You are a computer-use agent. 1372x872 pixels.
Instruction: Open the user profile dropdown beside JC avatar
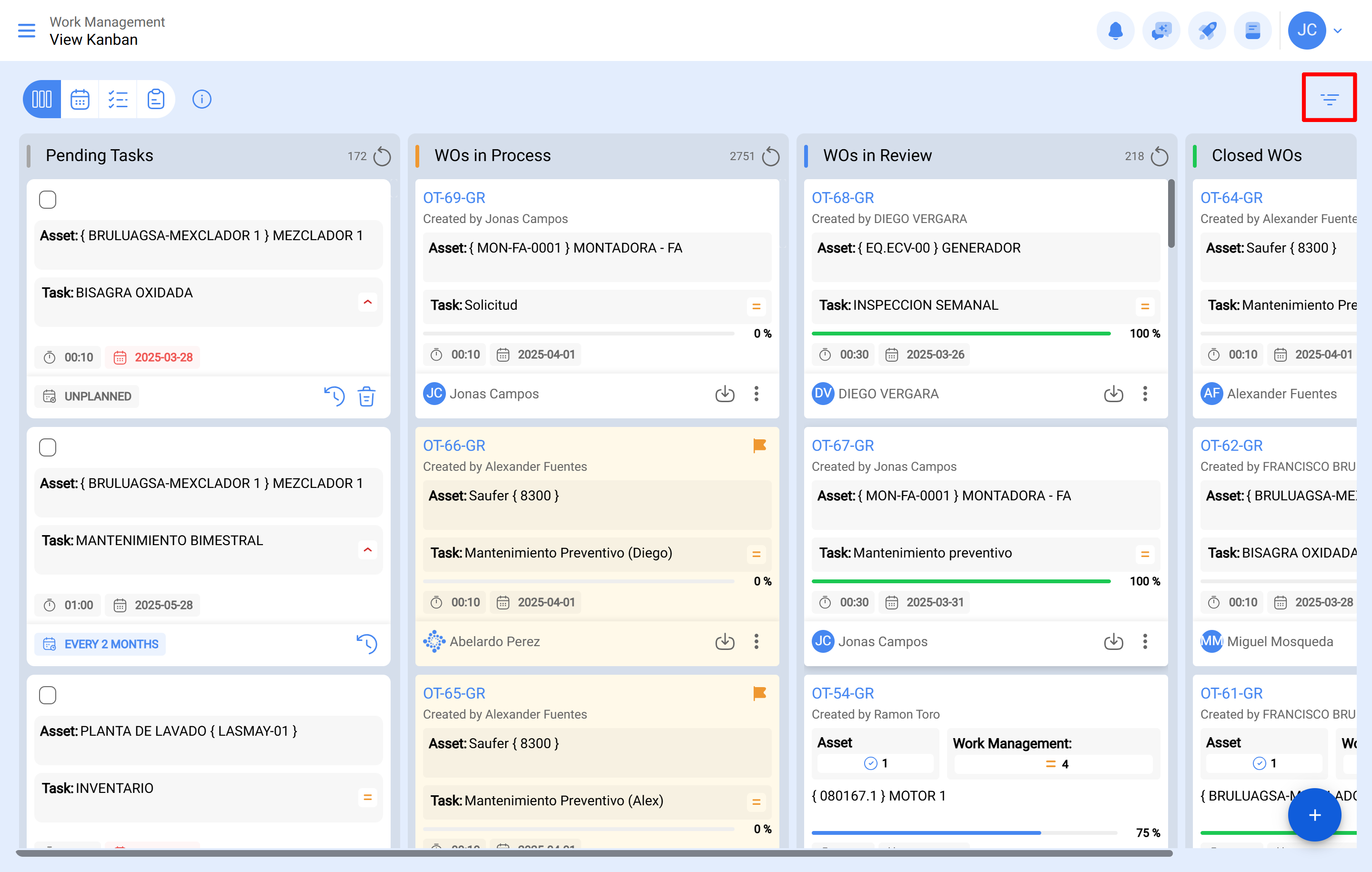[x=1338, y=30]
